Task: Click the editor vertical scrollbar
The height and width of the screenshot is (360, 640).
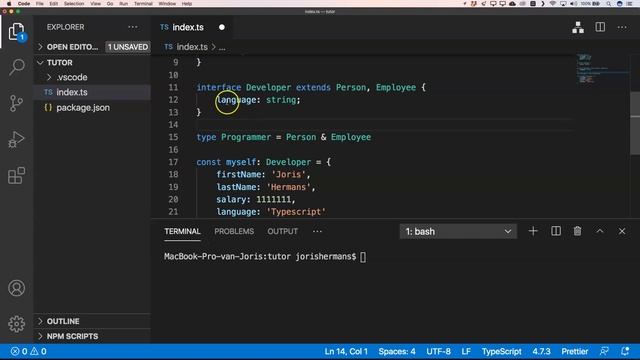Action: 635,124
